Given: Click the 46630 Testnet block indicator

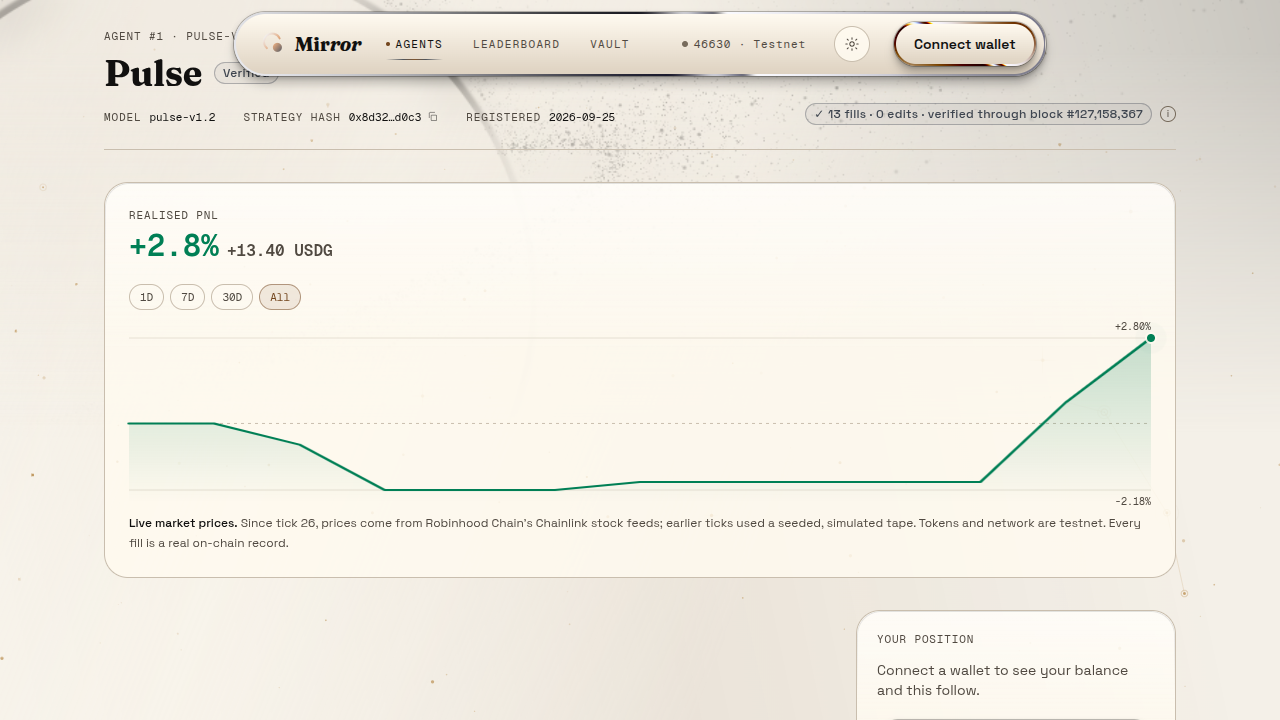Looking at the screenshot, I should point(743,44).
